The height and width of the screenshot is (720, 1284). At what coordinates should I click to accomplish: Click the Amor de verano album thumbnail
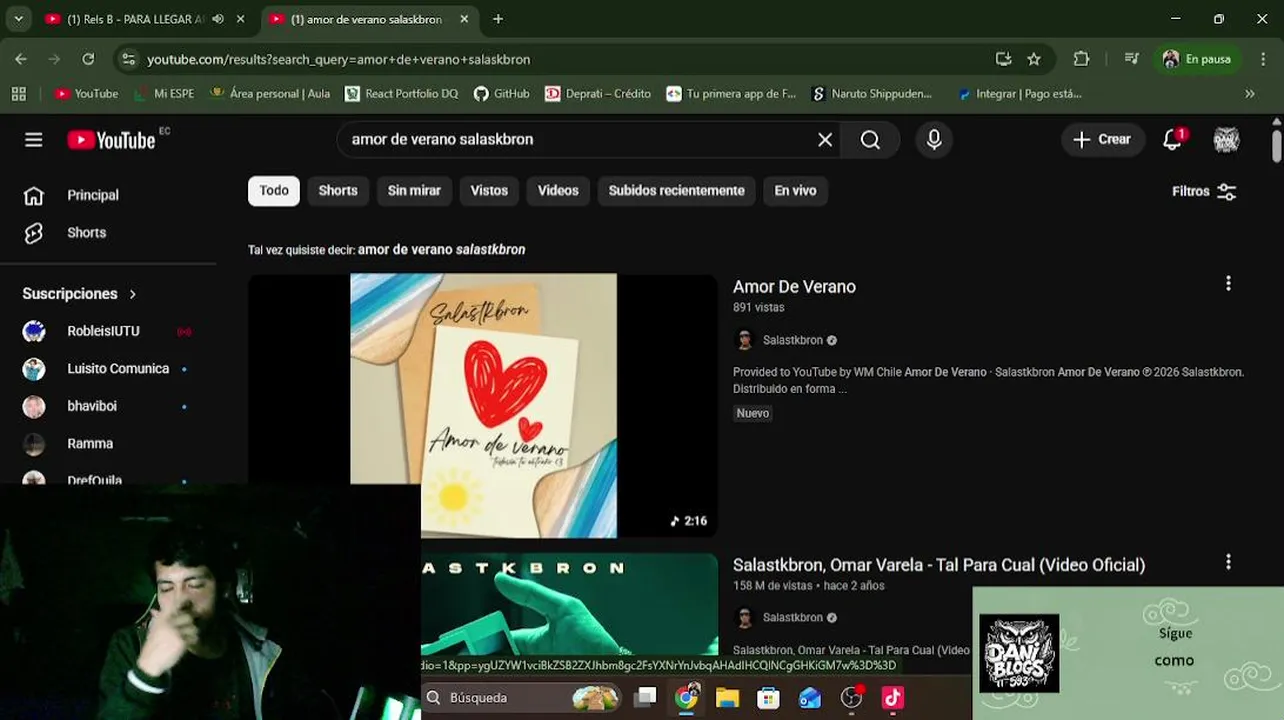(483, 405)
